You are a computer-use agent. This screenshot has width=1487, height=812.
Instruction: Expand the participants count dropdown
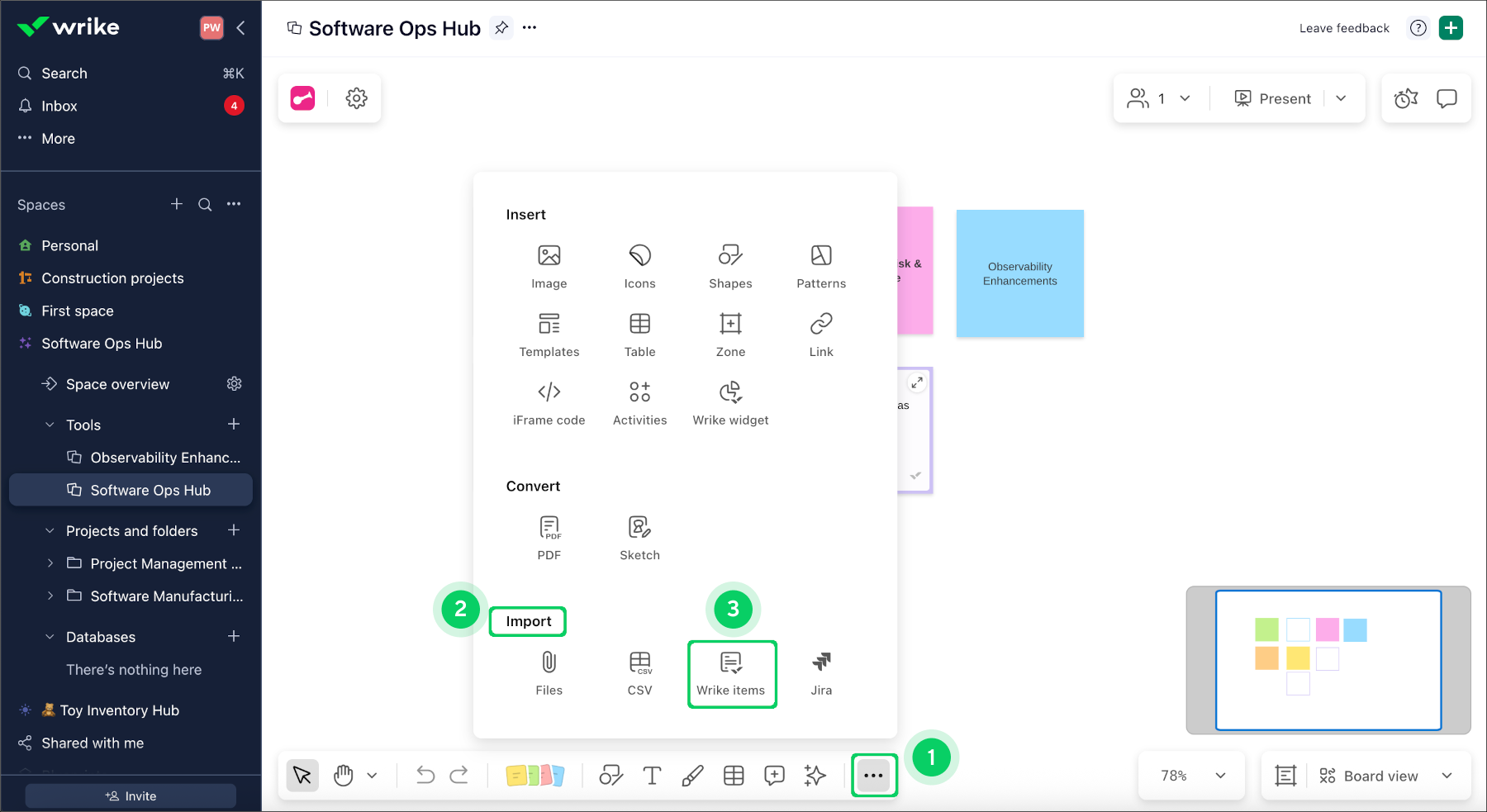point(1185,98)
